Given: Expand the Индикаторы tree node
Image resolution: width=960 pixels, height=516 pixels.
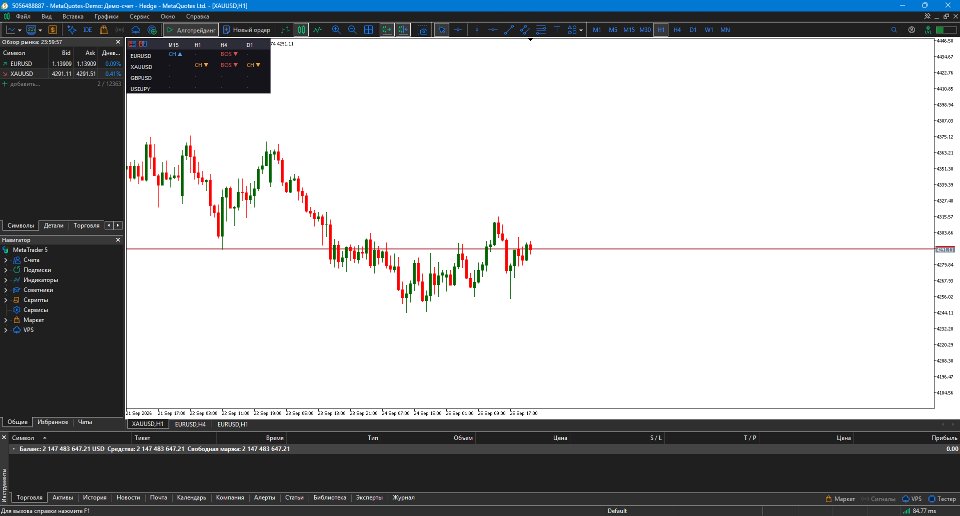Looking at the screenshot, I should [x=6, y=280].
